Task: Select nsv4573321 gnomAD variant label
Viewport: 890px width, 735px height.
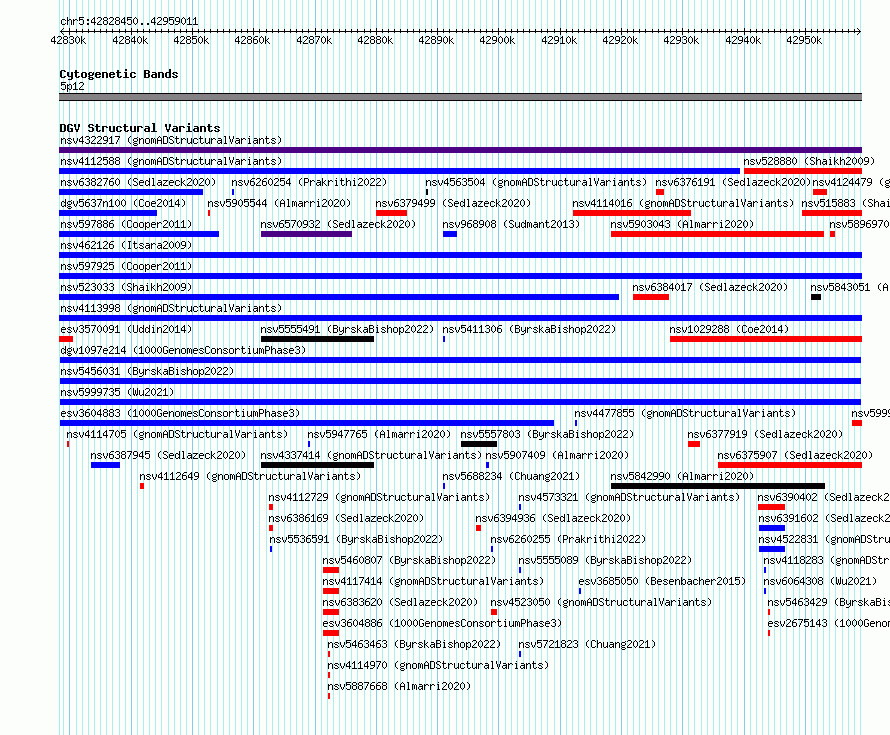Action: click(x=629, y=497)
